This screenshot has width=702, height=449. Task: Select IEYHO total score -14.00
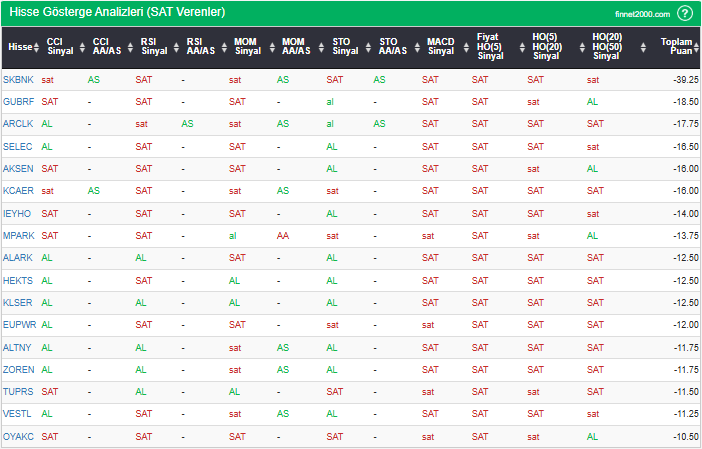point(686,214)
